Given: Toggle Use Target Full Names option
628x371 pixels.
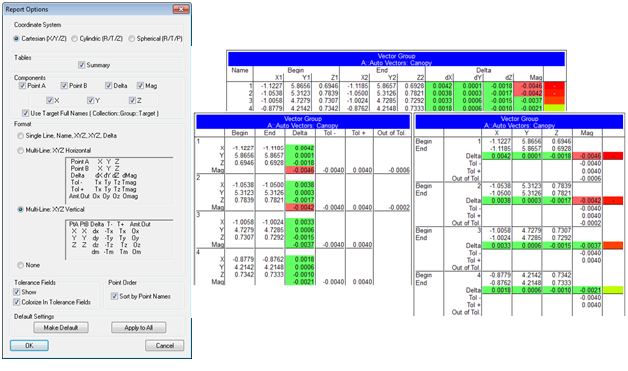Looking at the screenshot, I should click(26, 113).
